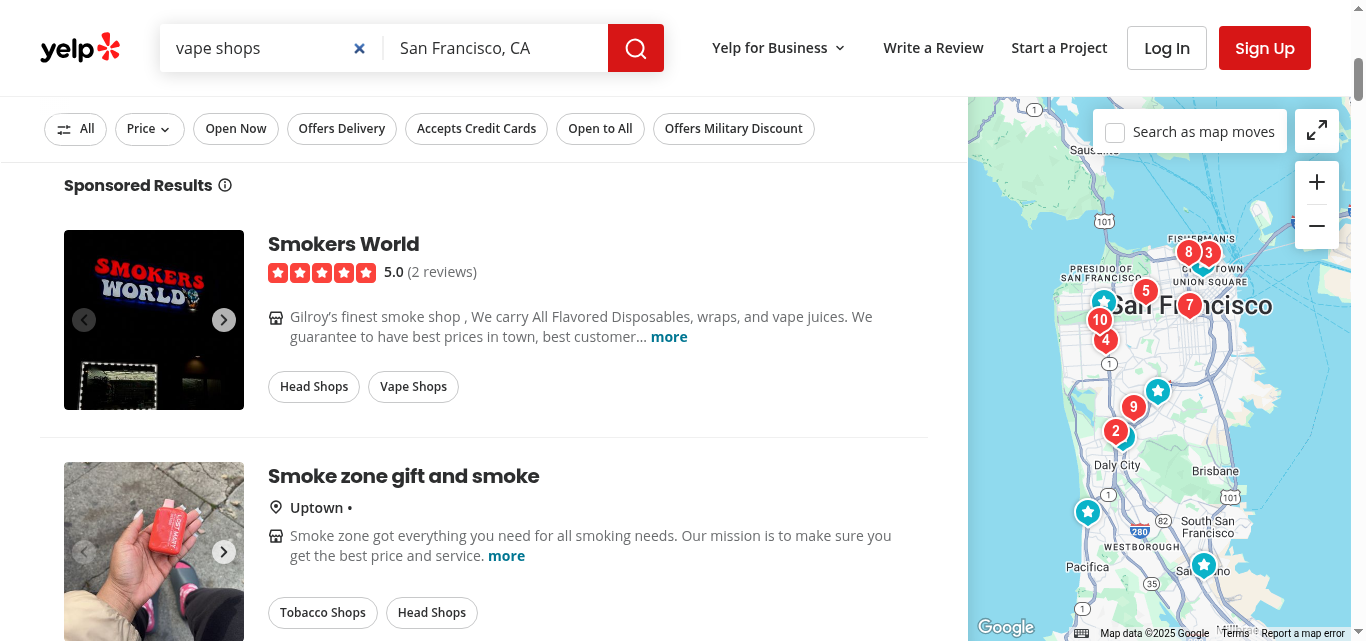This screenshot has width=1366, height=641.
Task: Click Report a map error link
Action: [1303, 633]
